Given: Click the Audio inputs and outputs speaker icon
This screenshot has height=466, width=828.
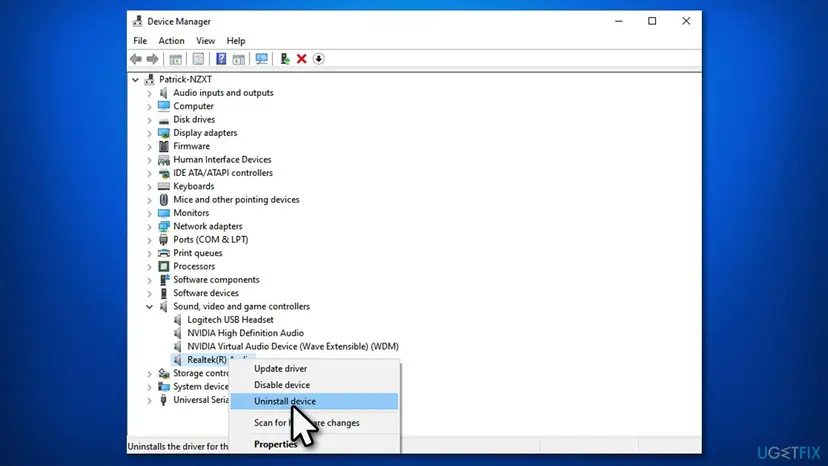Looking at the screenshot, I should [x=164, y=93].
